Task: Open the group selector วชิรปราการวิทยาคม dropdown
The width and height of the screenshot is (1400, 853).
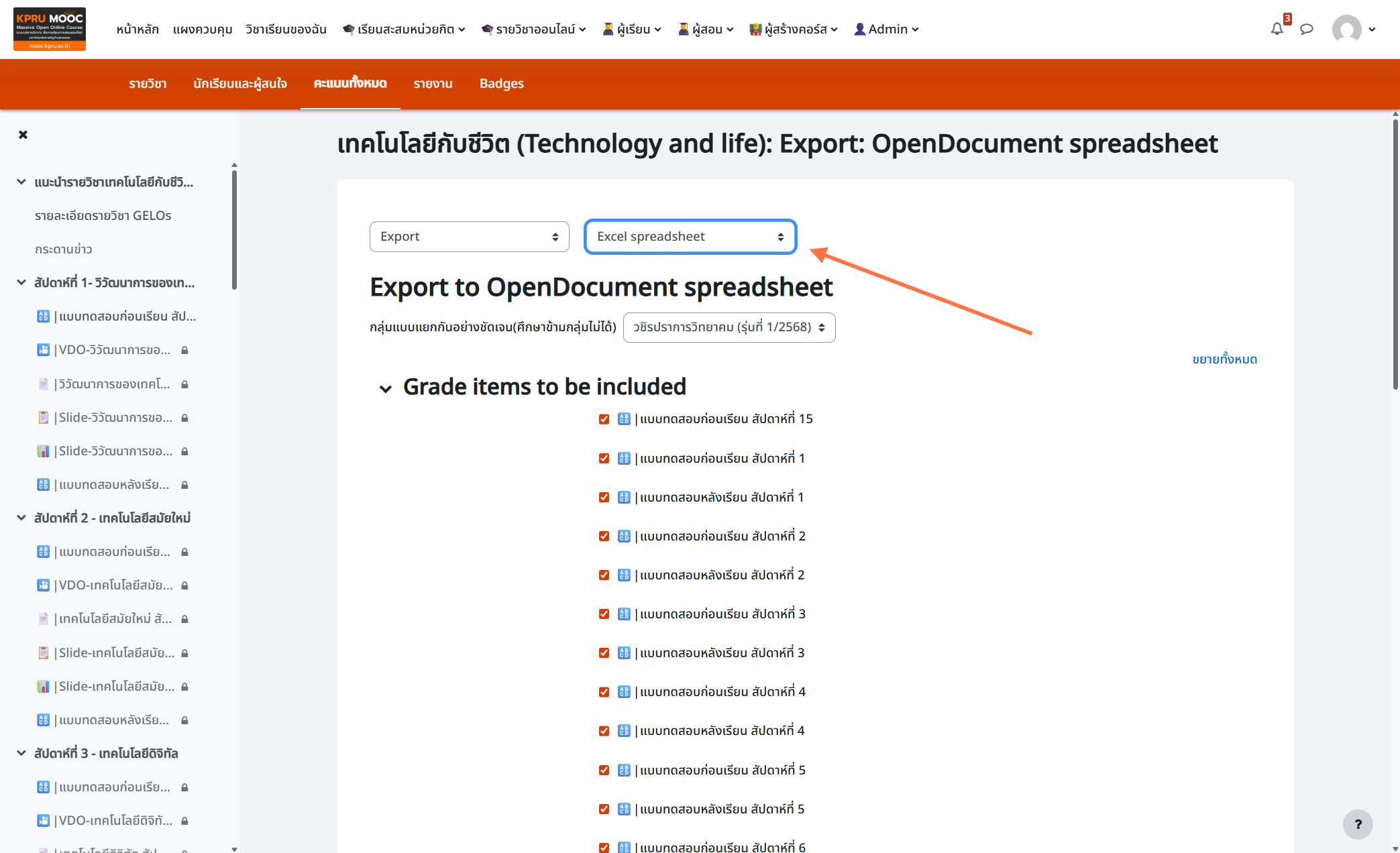Action: [x=729, y=327]
